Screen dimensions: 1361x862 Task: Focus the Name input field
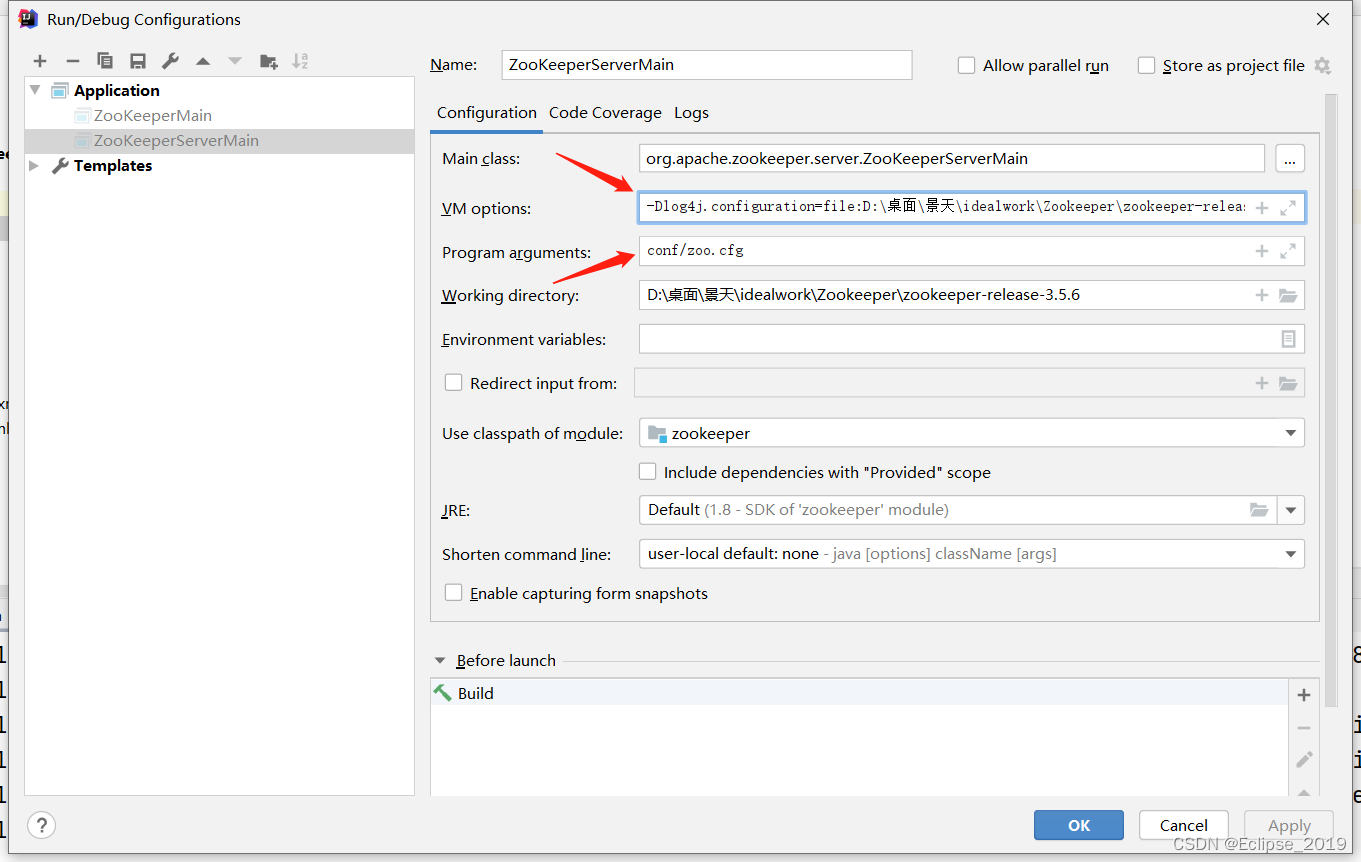coord(707,64)
